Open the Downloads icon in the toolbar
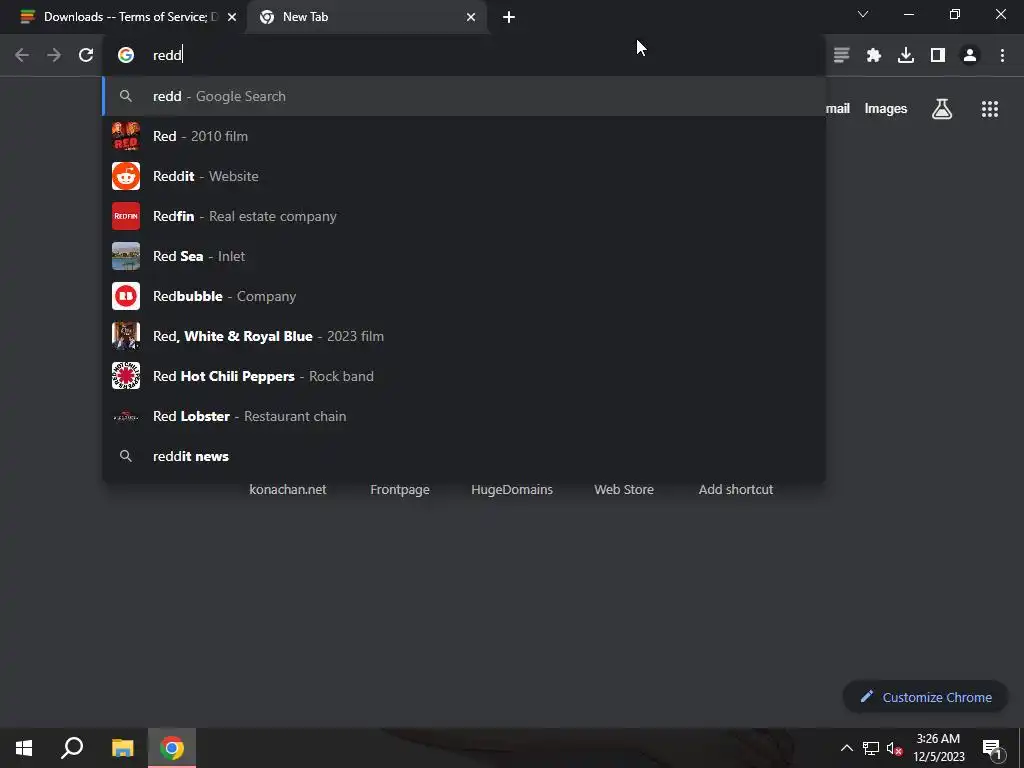Screen dimensions: 1024x768 point(905,55)
